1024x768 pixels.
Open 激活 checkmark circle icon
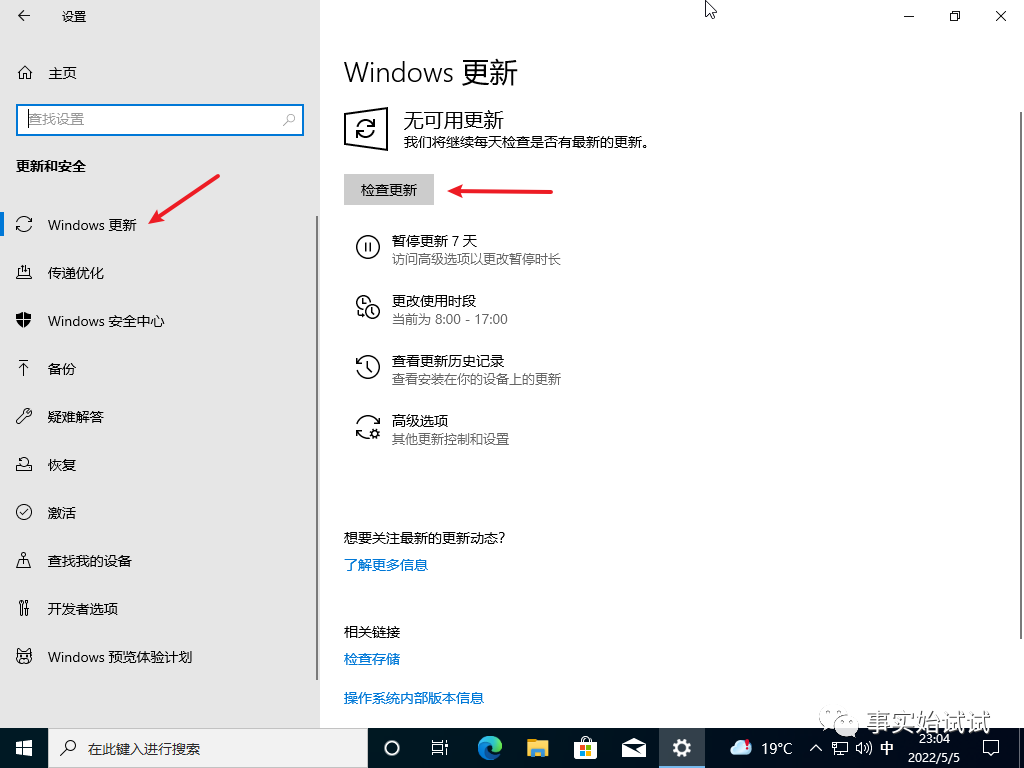[24, 513]
